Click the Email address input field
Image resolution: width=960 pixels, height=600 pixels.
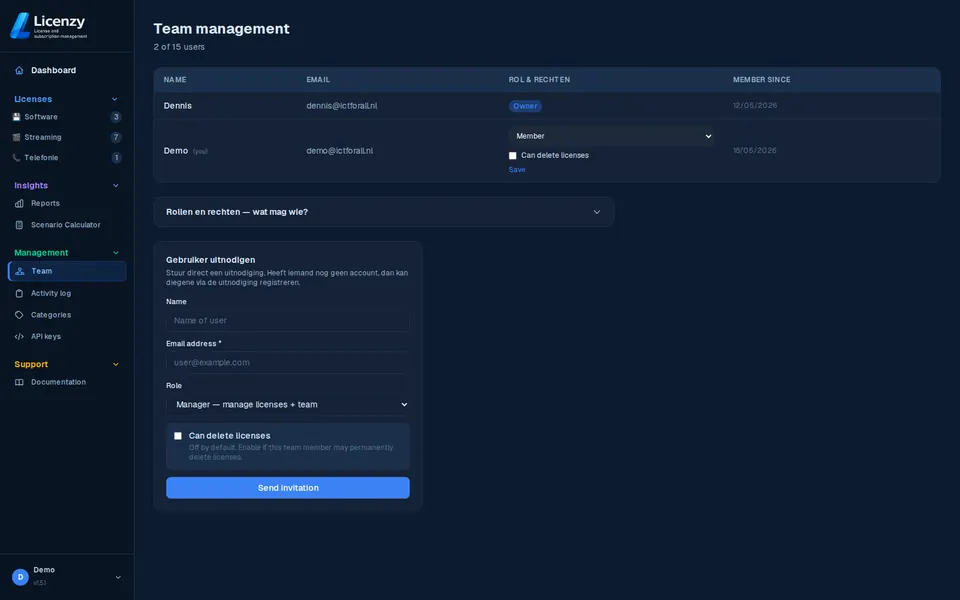(288, 362)
